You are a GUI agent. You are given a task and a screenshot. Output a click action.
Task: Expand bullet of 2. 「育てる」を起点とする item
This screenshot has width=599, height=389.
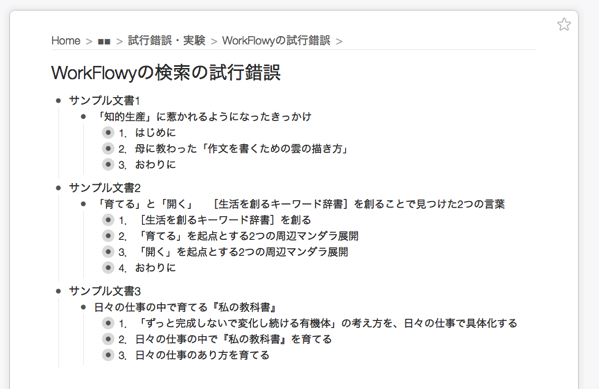pos(108,236)
